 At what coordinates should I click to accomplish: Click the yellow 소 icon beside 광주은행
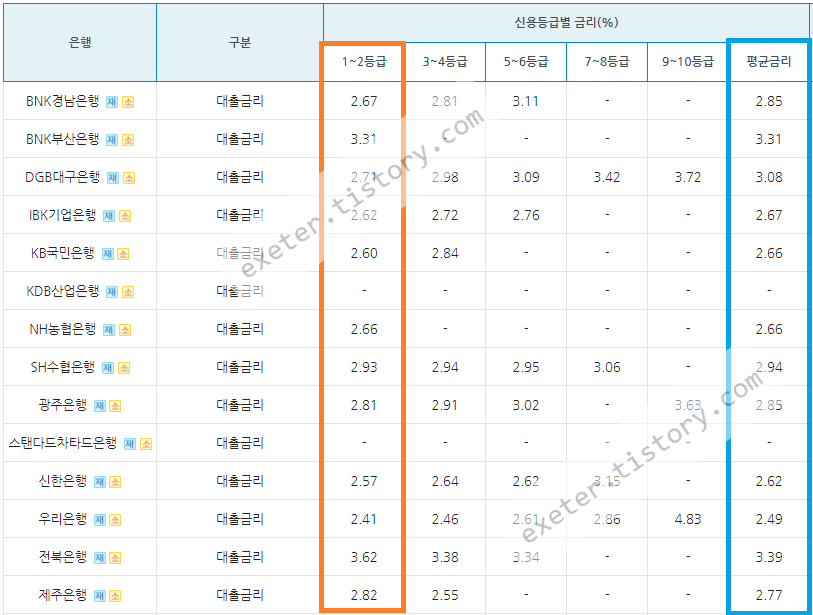[115, 406]
